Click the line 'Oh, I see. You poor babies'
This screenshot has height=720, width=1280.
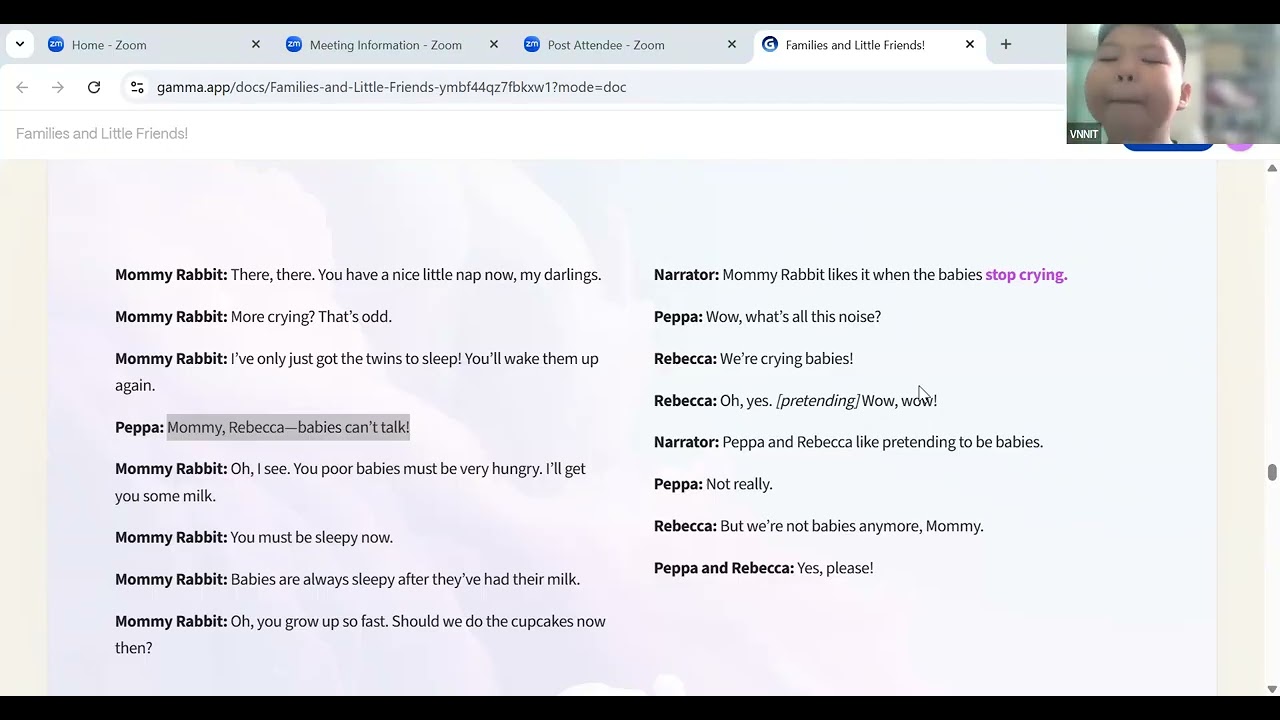(351, 482)
